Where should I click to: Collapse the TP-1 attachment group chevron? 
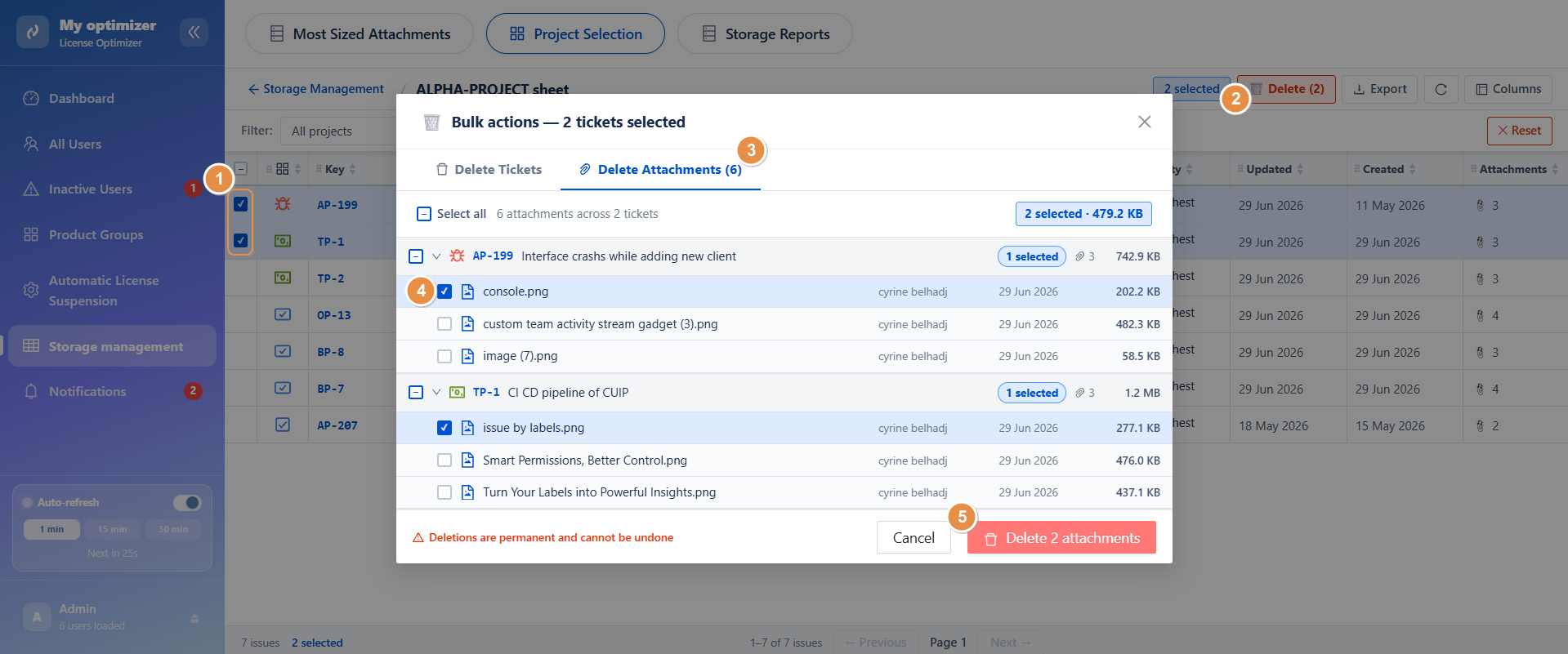[436, 393]
